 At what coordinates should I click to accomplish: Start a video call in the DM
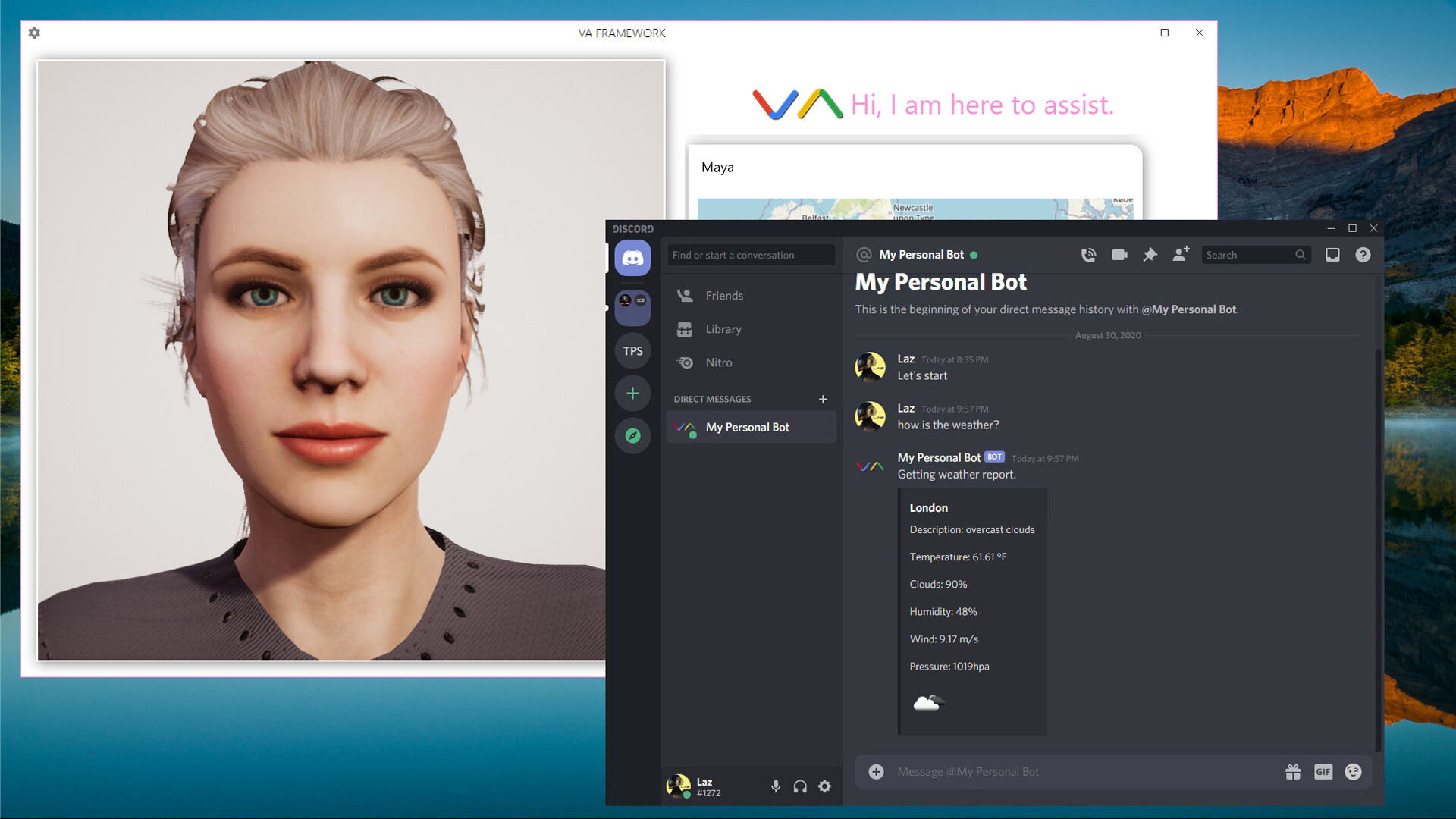(1119, 255)
